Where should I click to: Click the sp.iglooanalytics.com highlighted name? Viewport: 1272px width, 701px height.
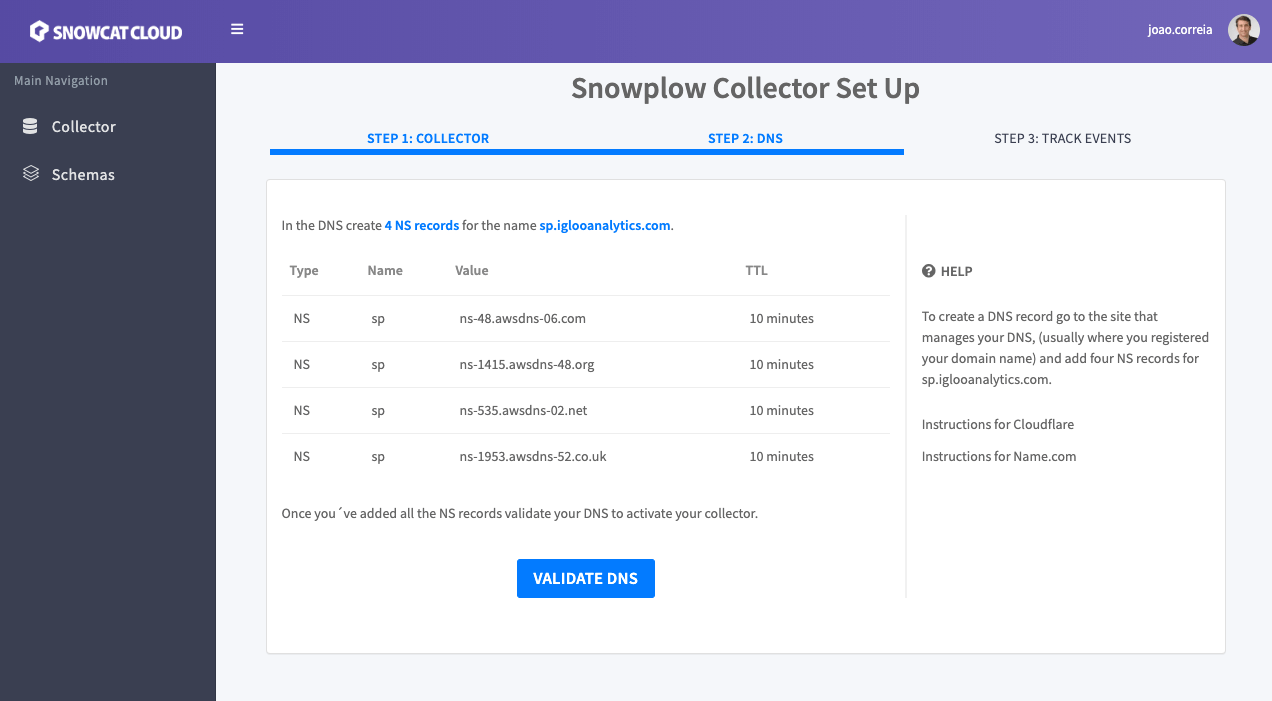pos(605,225)
